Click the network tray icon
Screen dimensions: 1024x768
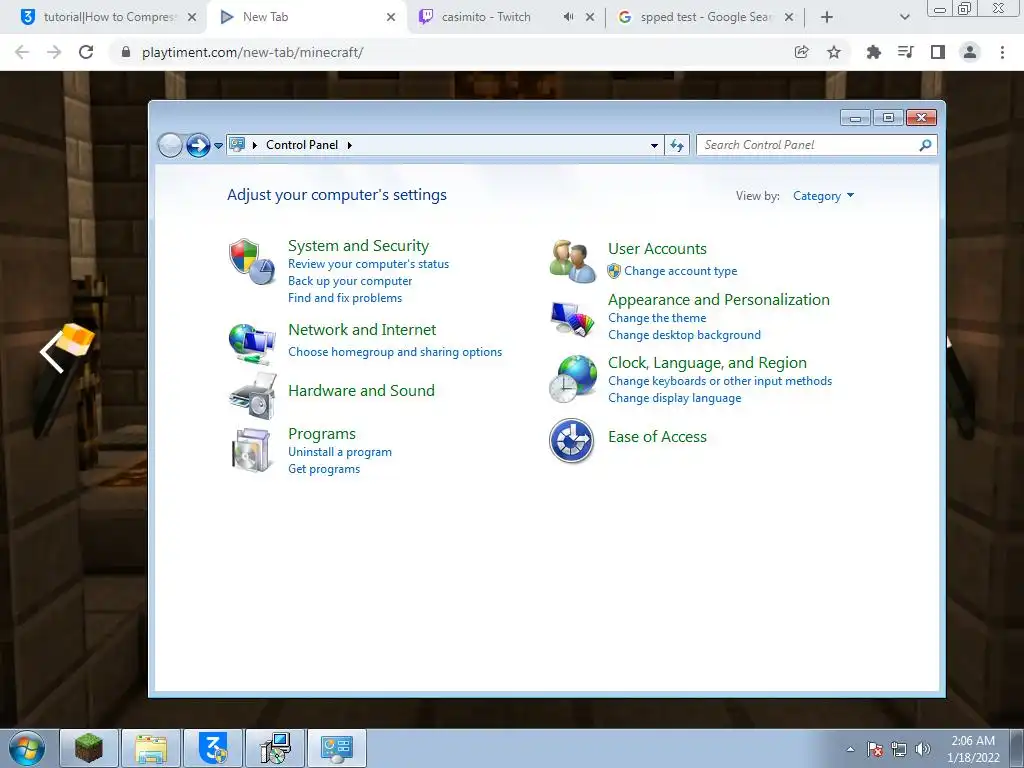899,749
